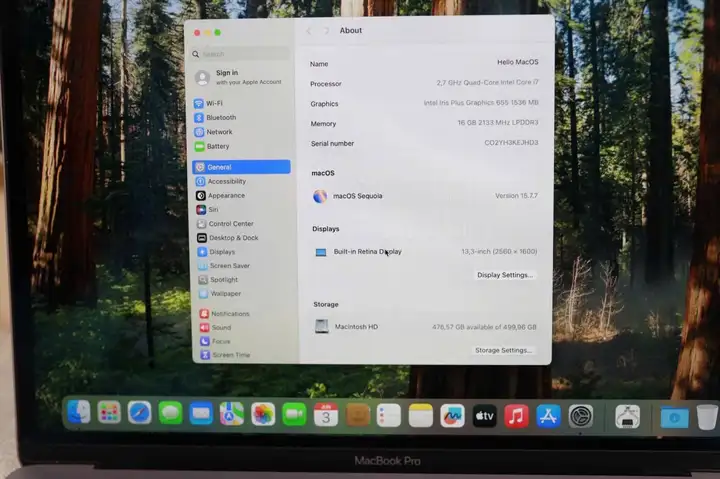Open the yellow Notes app in Dock
Image resolution: width=720 pixels, height=479 pixels.
point(421,416)
